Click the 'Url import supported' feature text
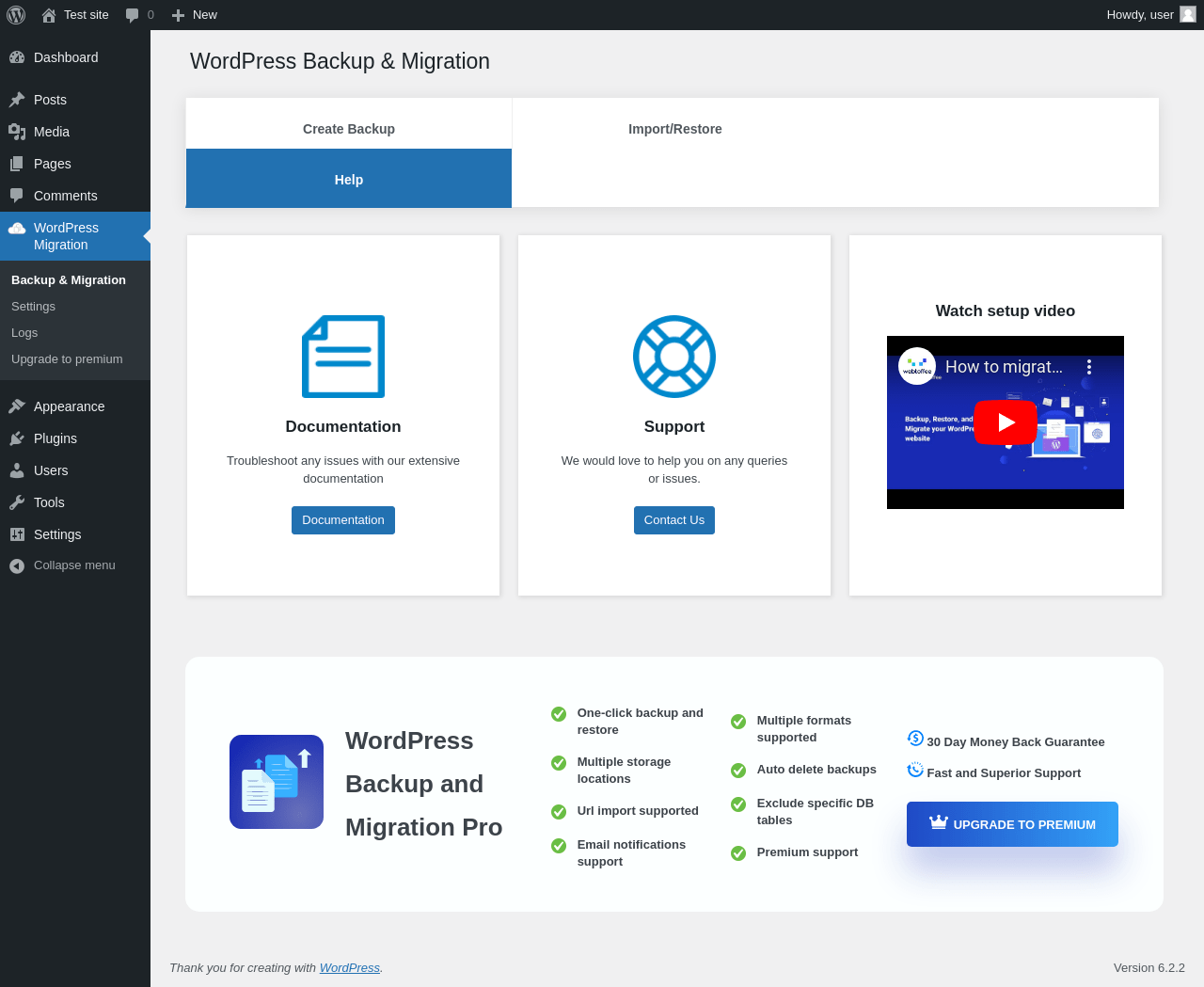 pyautogui.click(x=638, y=811)
